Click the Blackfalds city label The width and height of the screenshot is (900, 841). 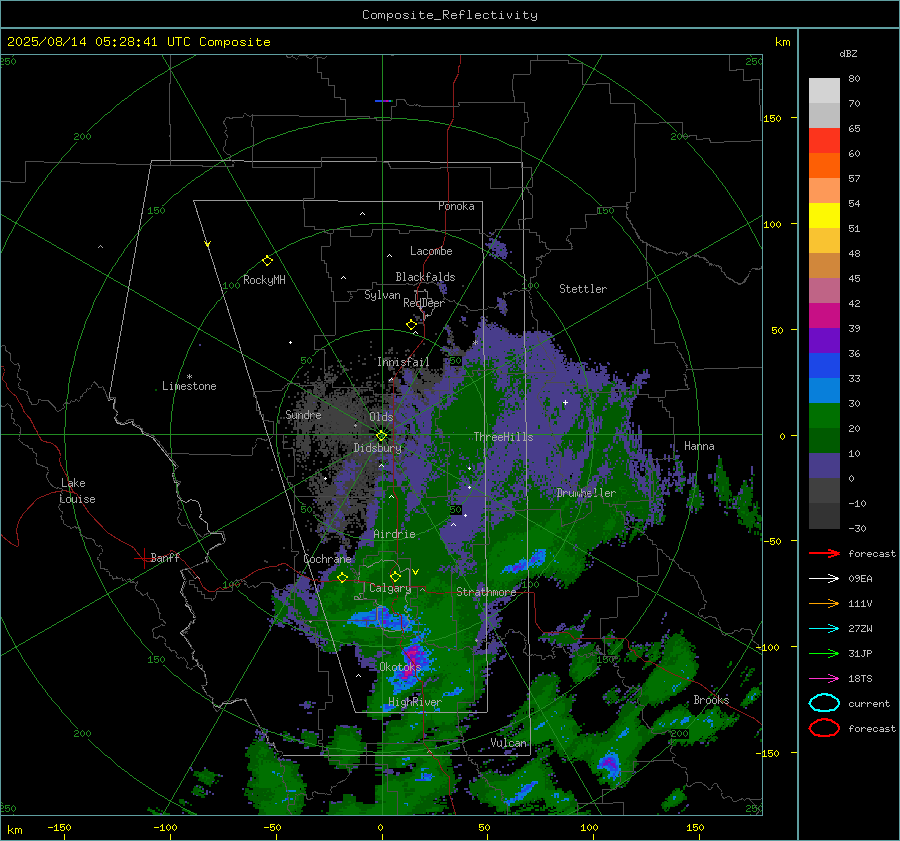point(425,277)
